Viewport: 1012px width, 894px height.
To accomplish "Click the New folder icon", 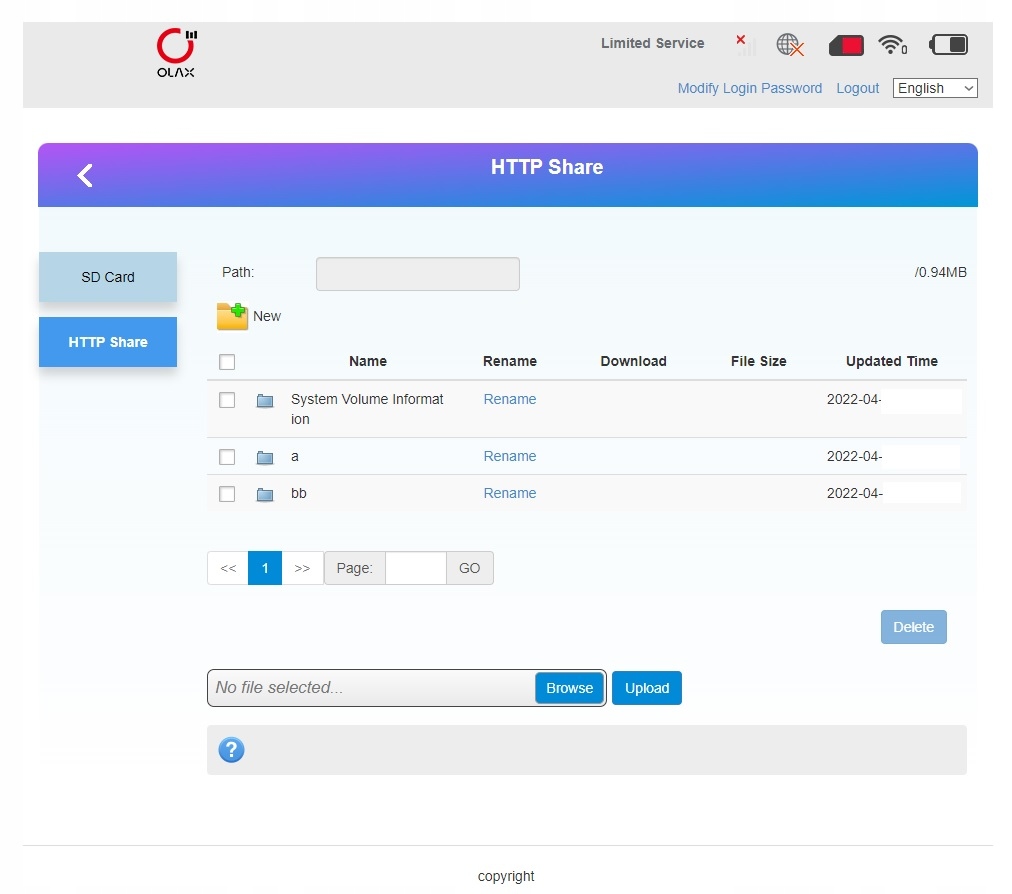I will pos(232,316).
